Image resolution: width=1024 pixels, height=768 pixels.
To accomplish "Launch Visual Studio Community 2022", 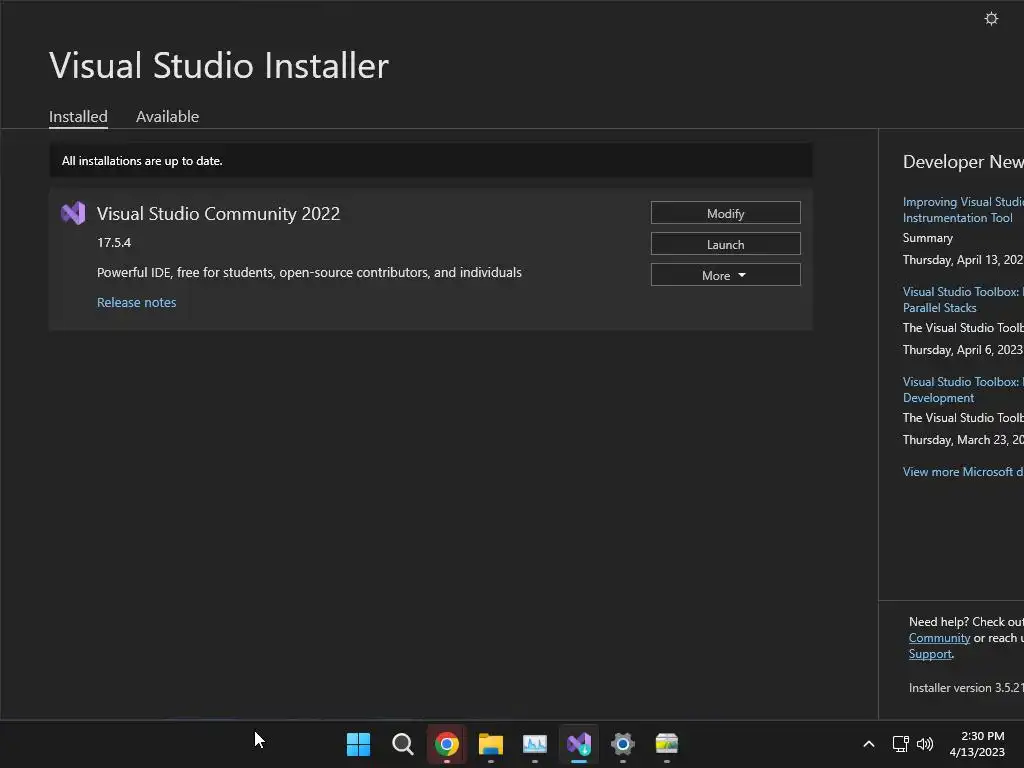I will coord(726,244).
